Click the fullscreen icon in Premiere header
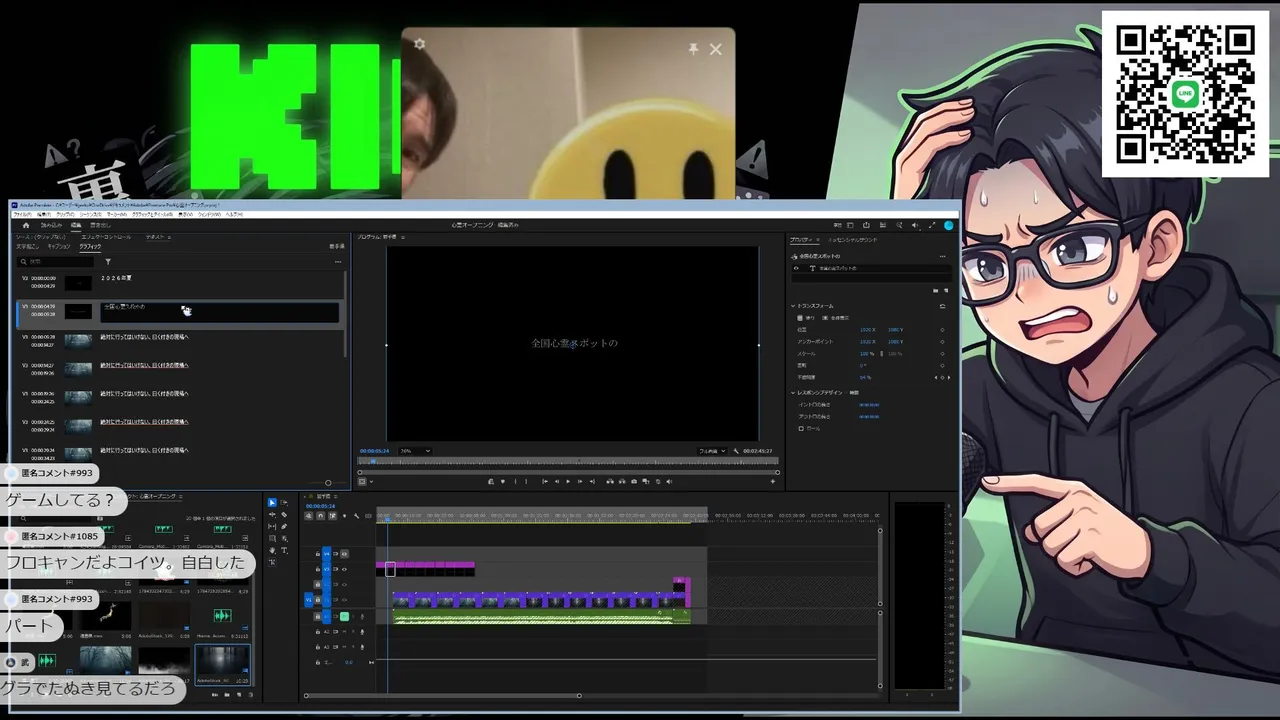1280x720 pixels. click(x=932, y=225)
